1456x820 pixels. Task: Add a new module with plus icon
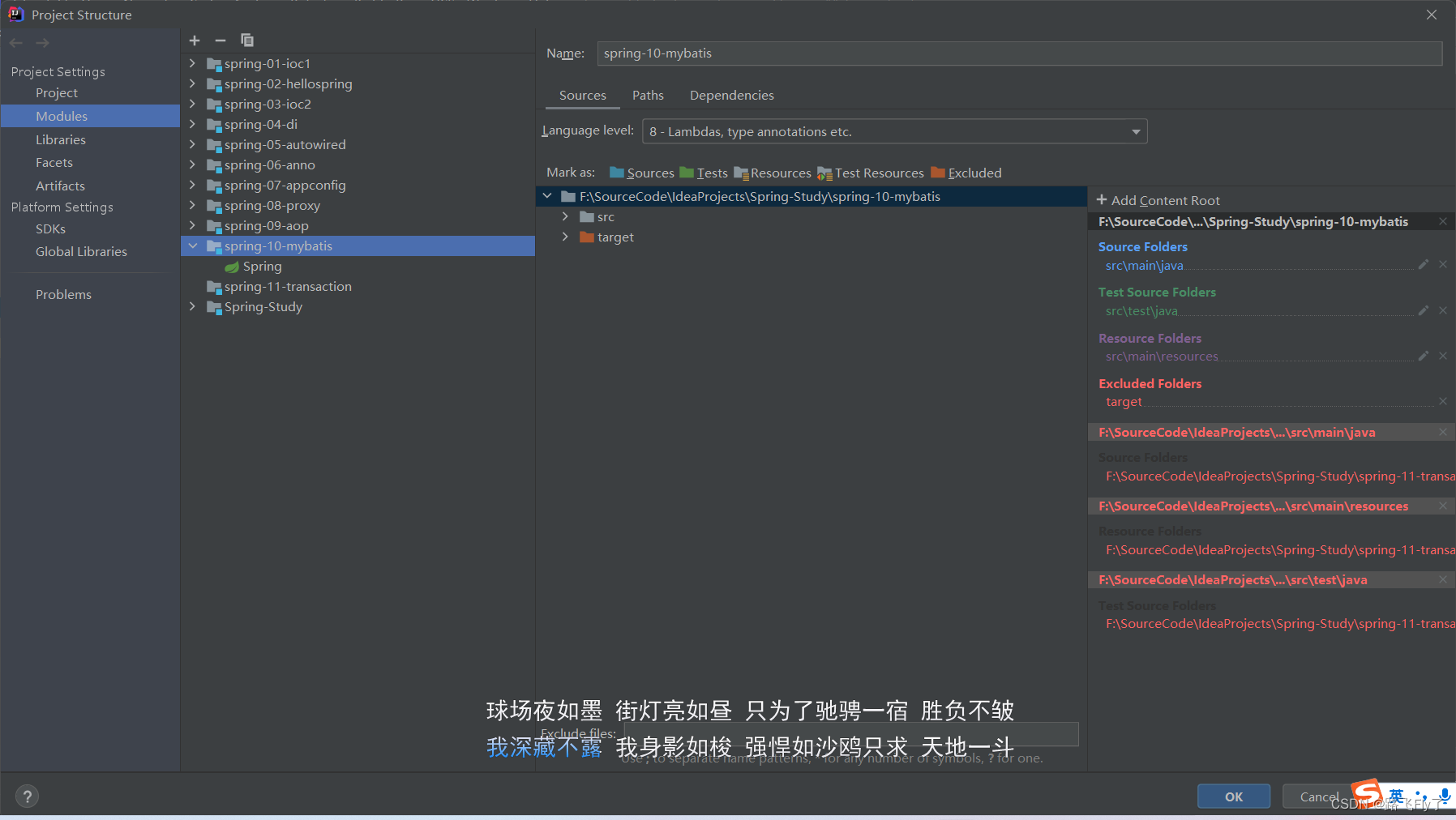195,41
